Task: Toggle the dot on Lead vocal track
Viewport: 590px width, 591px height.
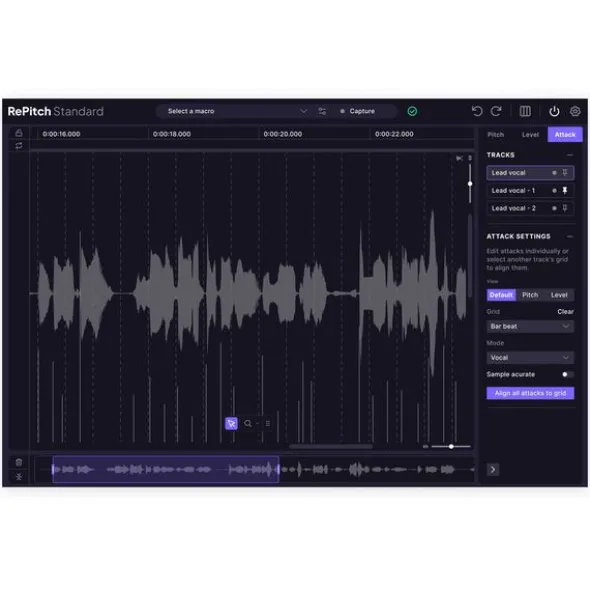Action: (x=554, y=173)
